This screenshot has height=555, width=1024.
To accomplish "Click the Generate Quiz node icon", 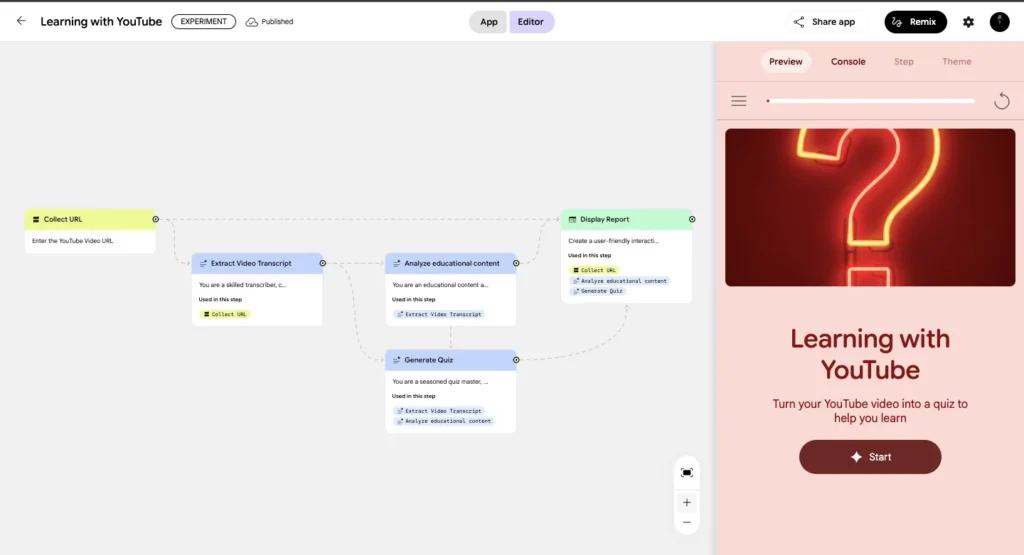I will [x=396, y=360].
